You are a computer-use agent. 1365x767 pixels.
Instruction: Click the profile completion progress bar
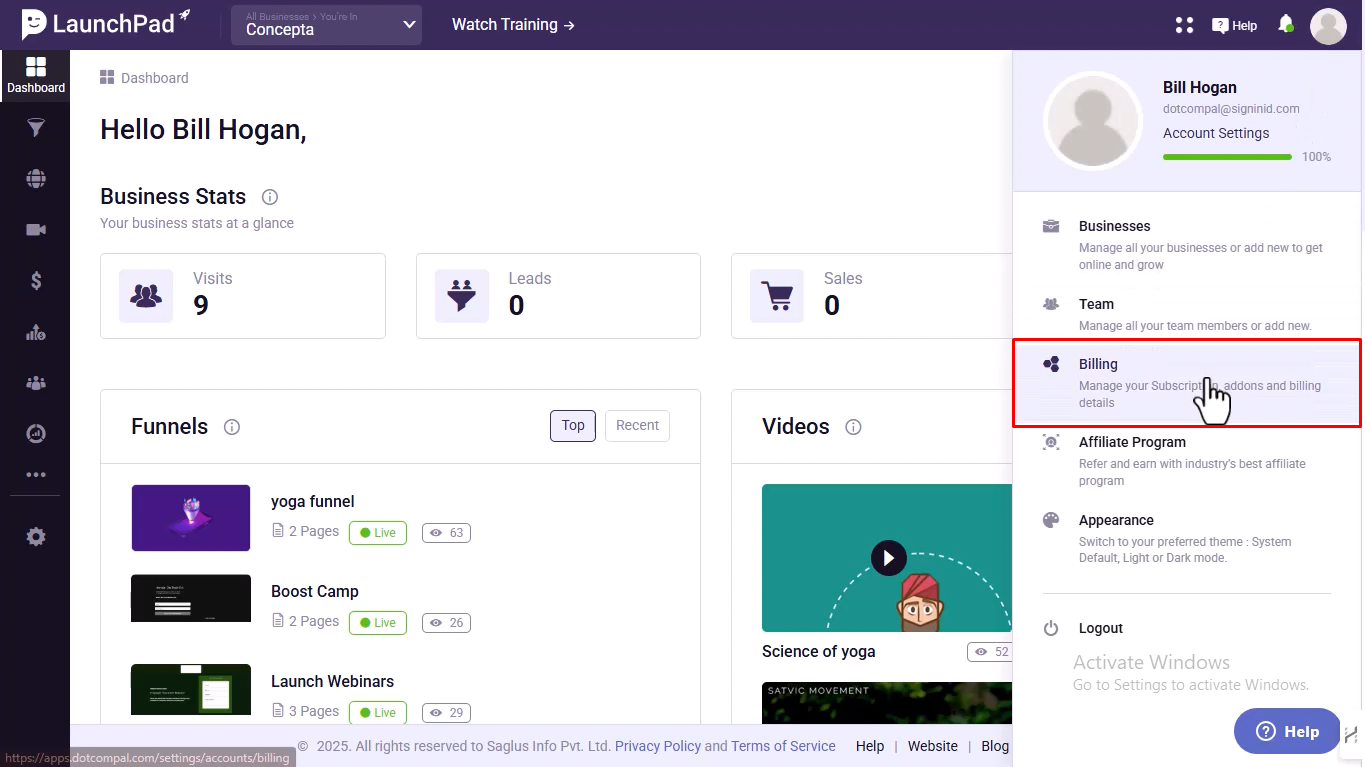pos(1227,157)
